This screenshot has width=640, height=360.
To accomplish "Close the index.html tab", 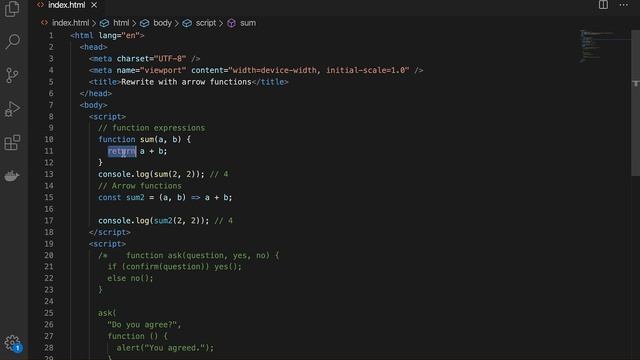I will click(94, 5).
